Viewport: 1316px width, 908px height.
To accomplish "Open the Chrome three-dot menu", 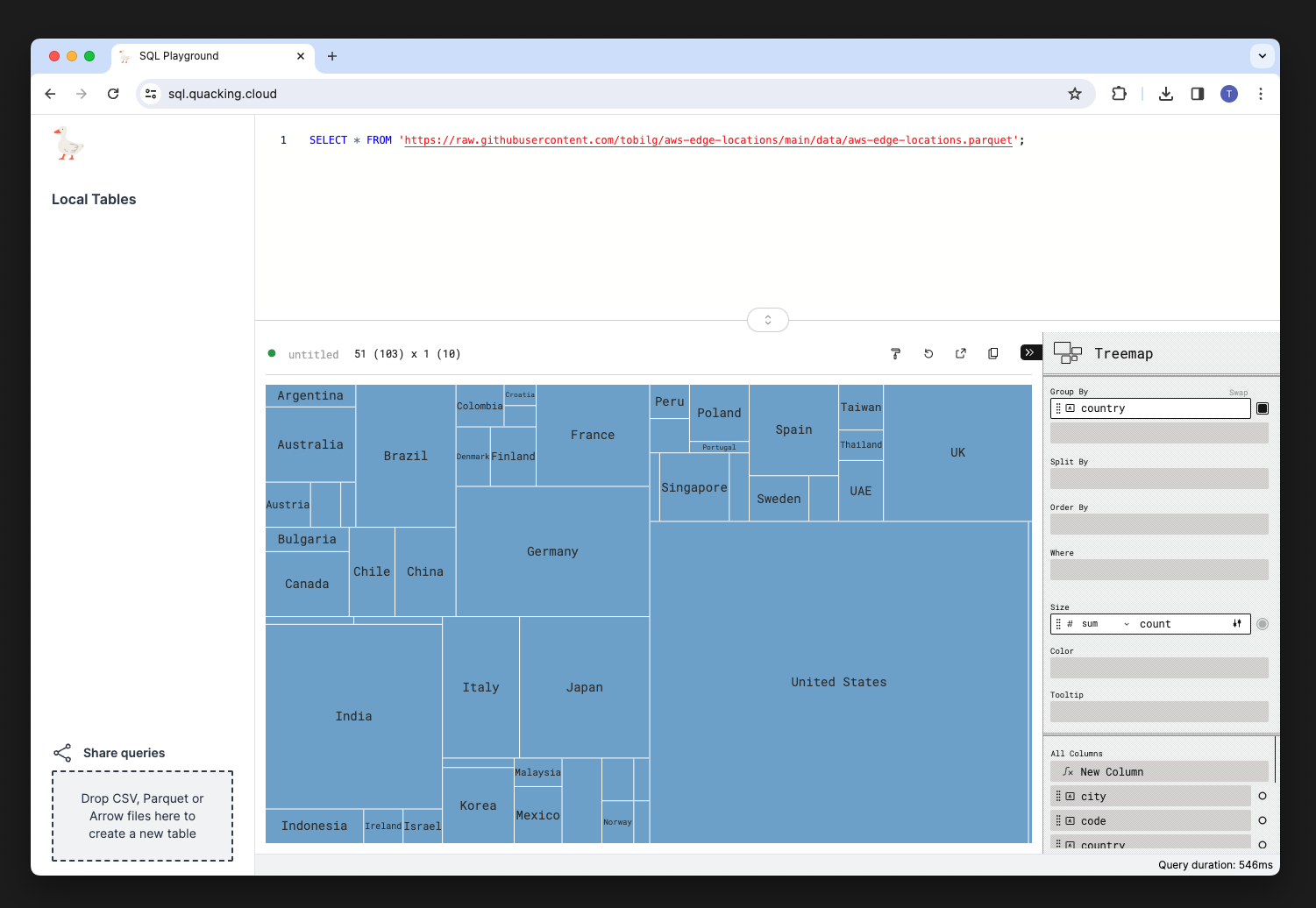I will (1261, 94).
